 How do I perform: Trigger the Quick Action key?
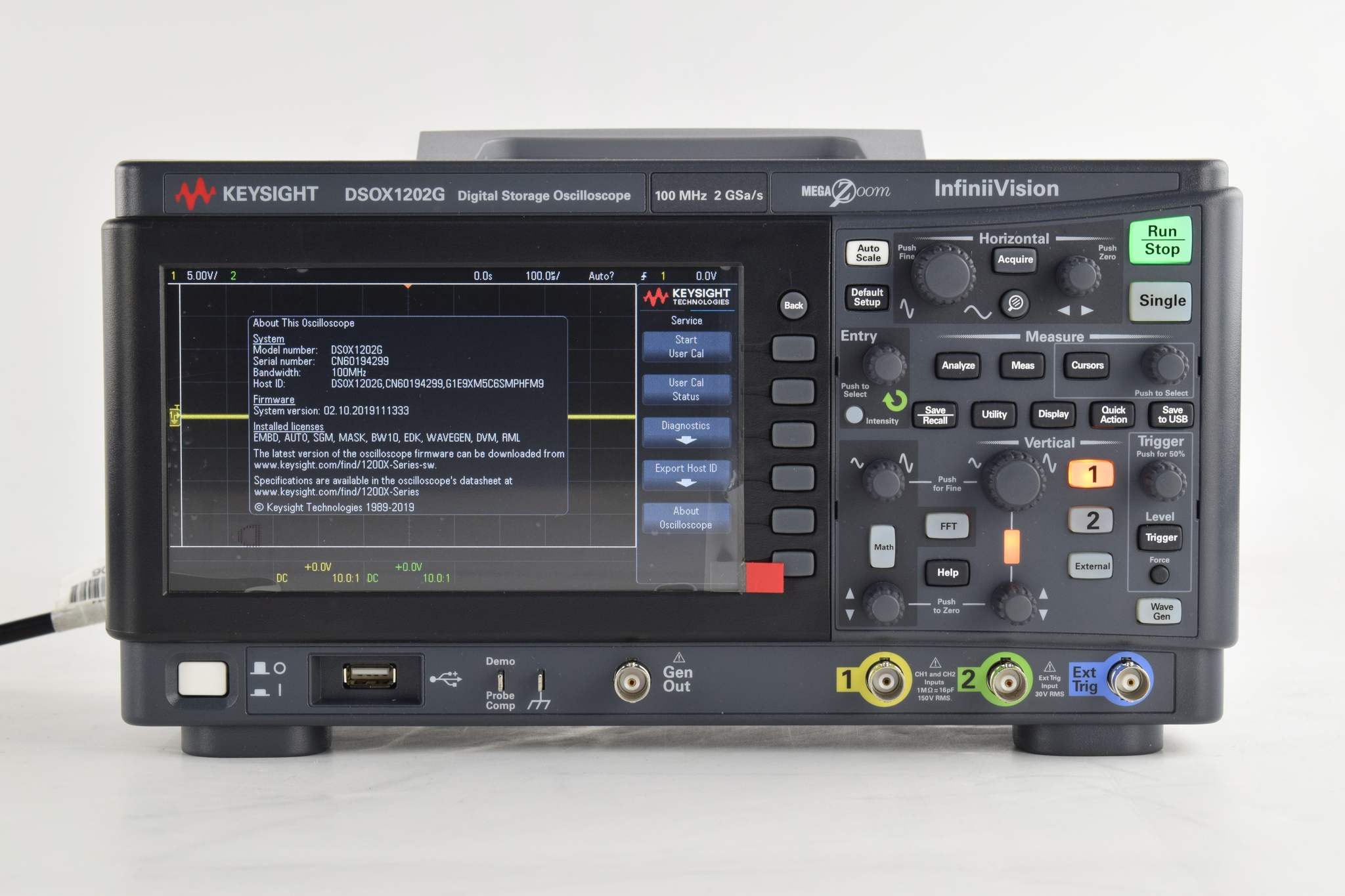[1113, 414]
